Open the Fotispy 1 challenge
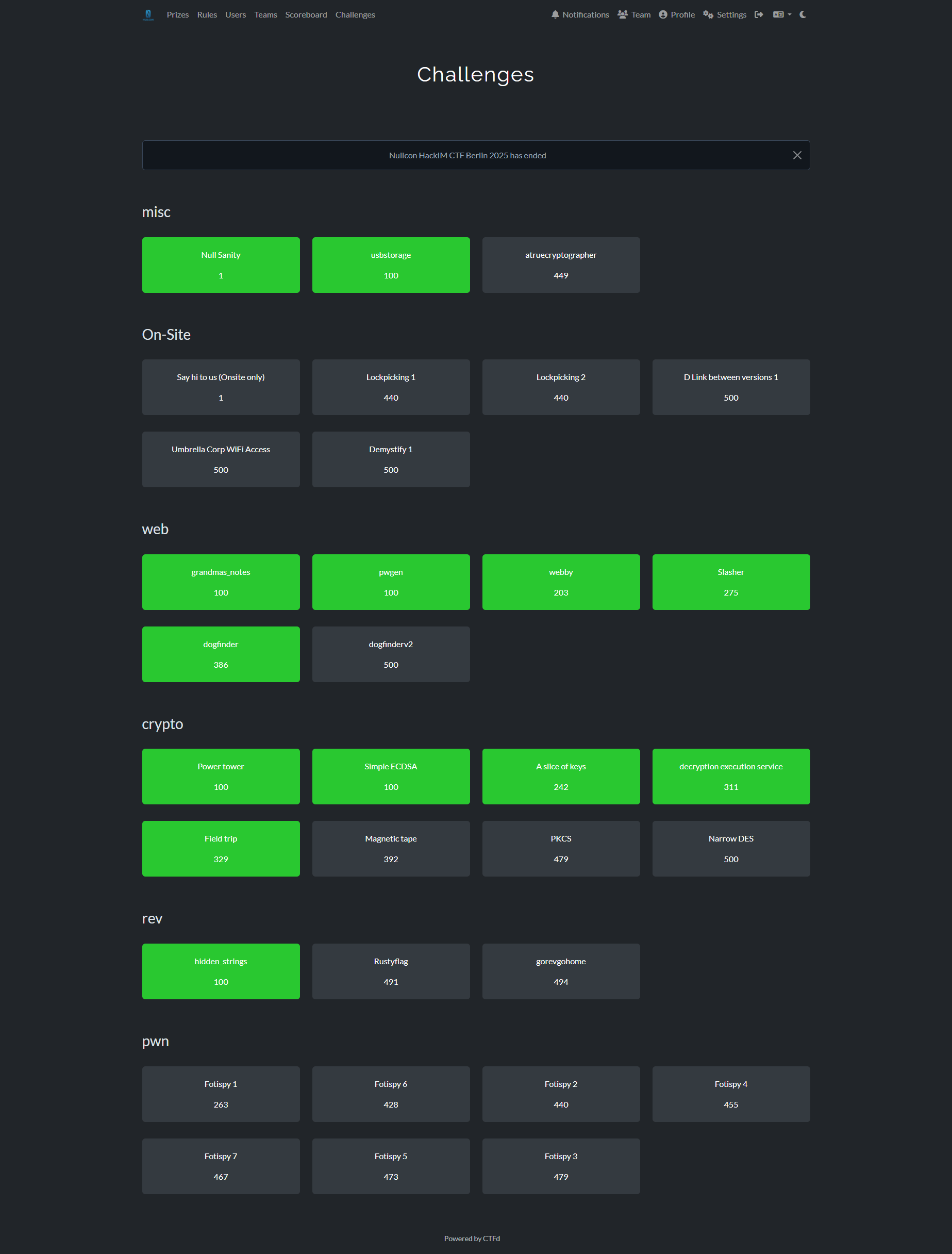Viewport: 952px width, 1254px height. click(221, 1094)
